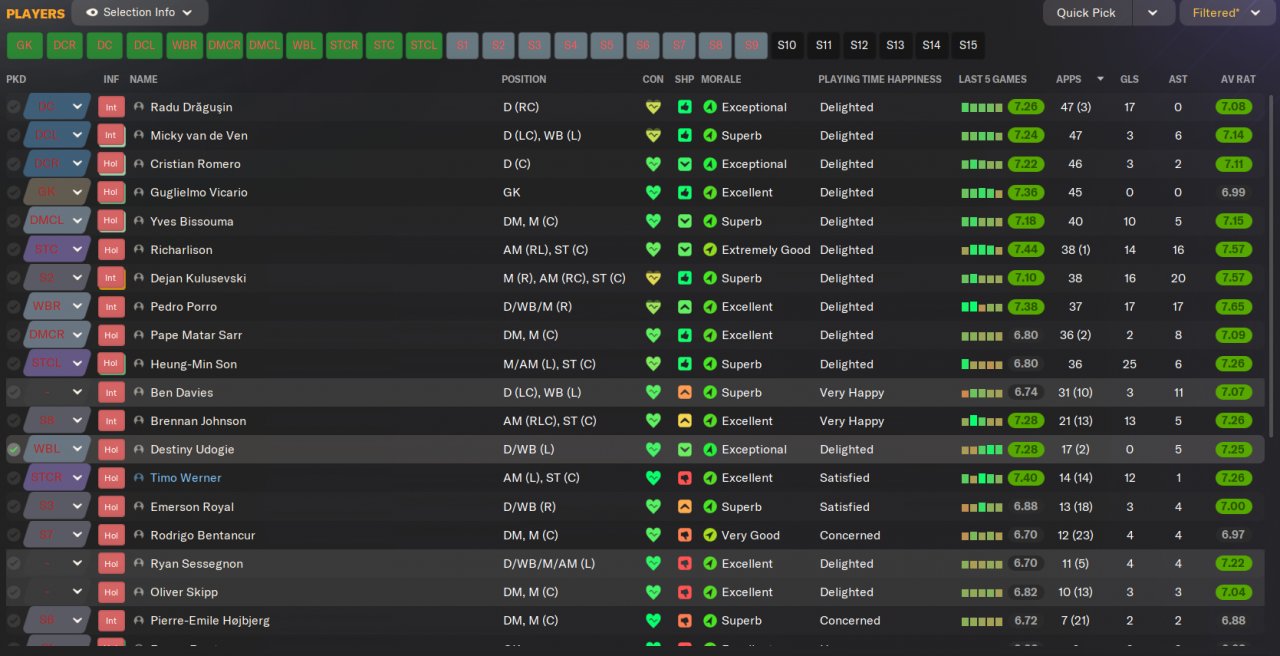Screen dimensions: 1280x656
Task: Click the eye icon in Selection Info
Action: click(92, 13)
